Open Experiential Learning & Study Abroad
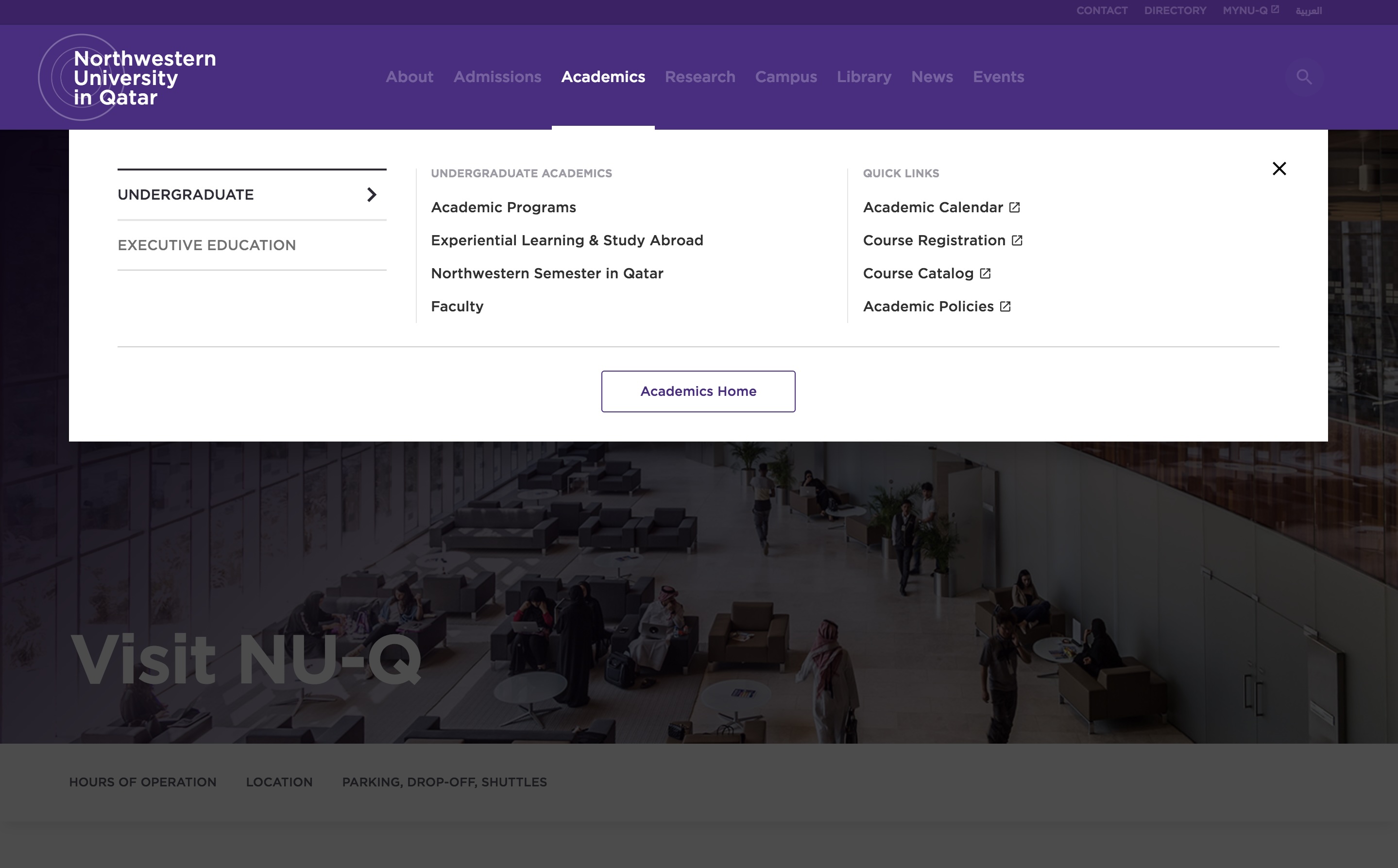 pos(567,240)
